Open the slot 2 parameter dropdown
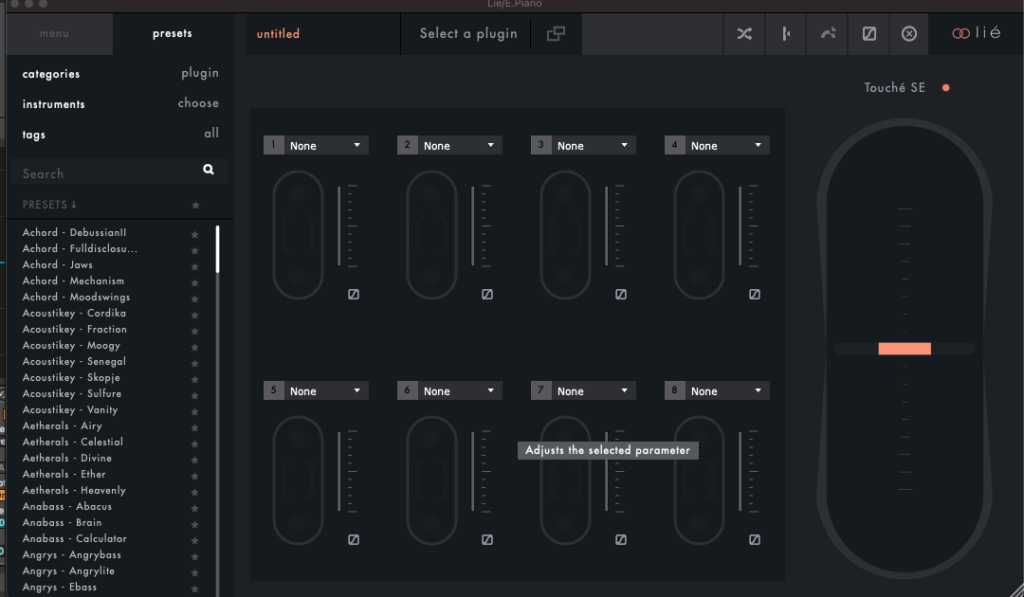 [x=450, y=146]
